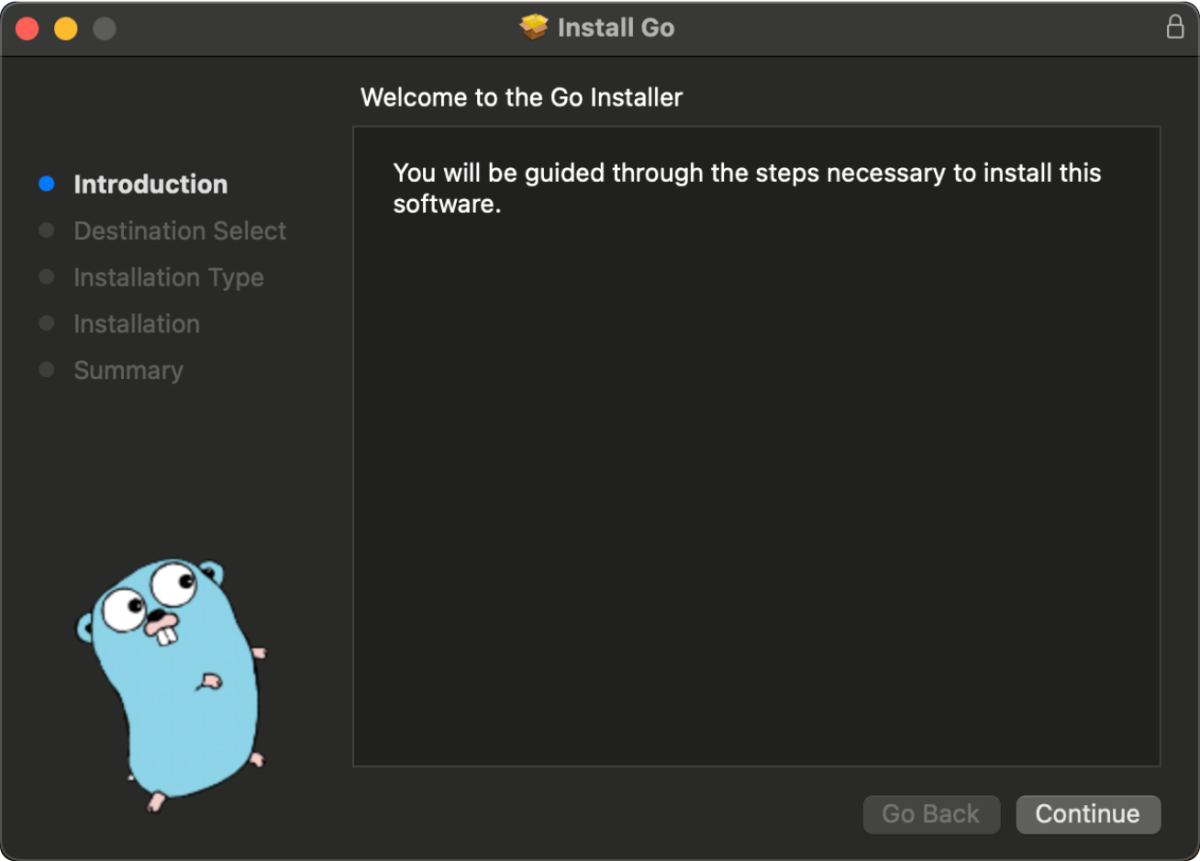The height and width of the screenshot is (861, 1200).
Task: Click the Install Go title text
Action: click(x=615, y=27)
